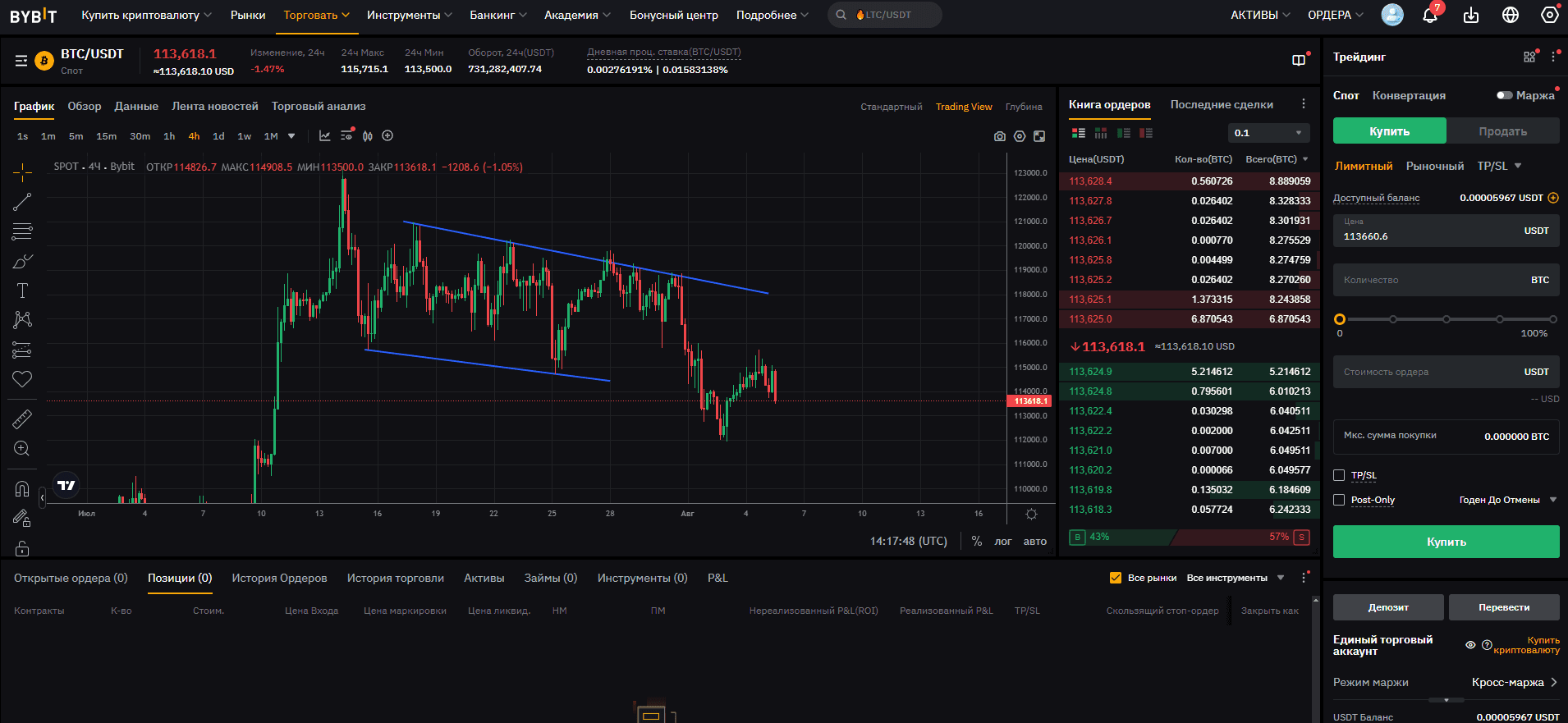Open the All instruments filter dropdown
The width and height of the screenshot is (1568, 723).
1236,578
